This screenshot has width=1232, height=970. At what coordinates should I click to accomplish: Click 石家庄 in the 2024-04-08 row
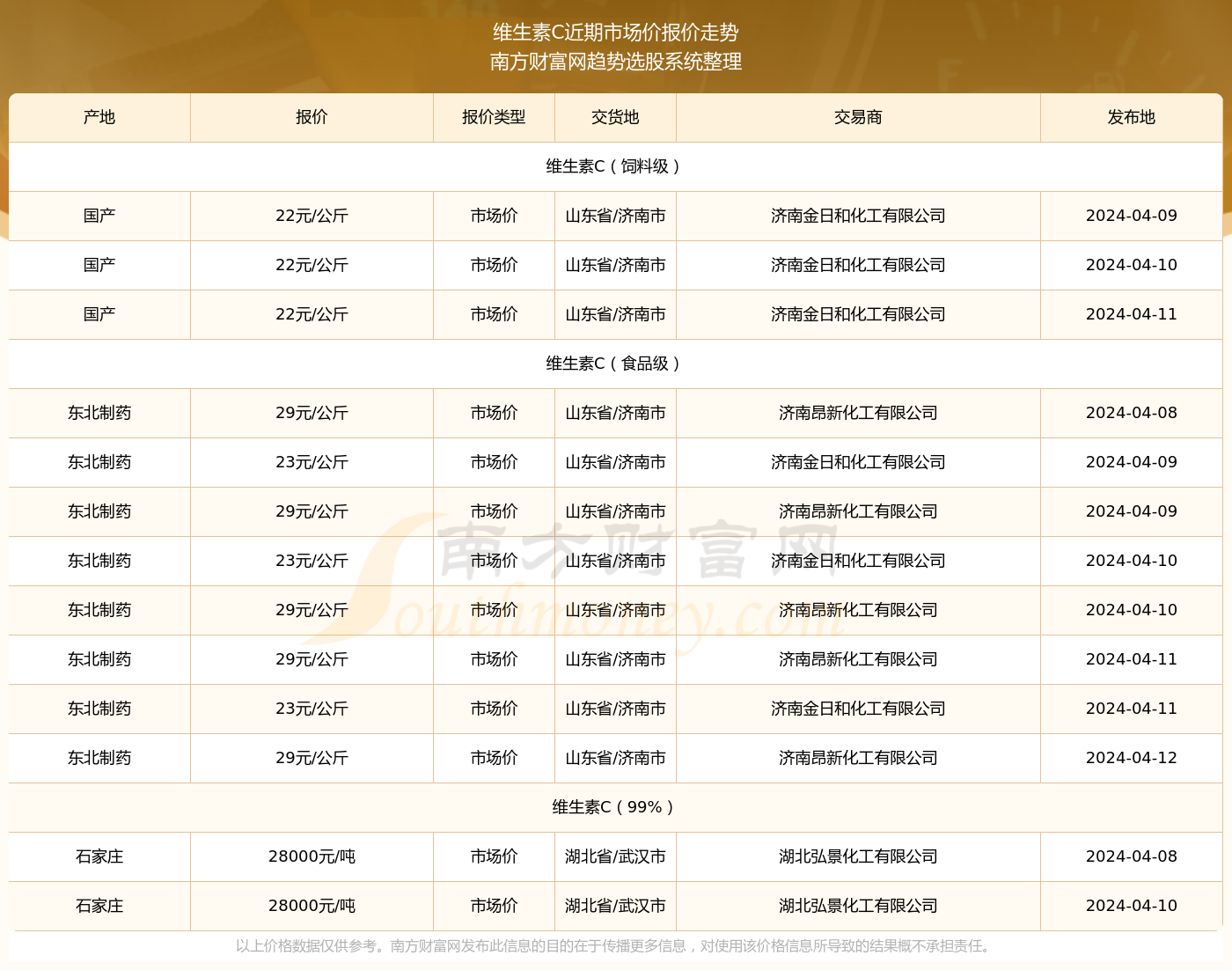(x=99, y=856)
